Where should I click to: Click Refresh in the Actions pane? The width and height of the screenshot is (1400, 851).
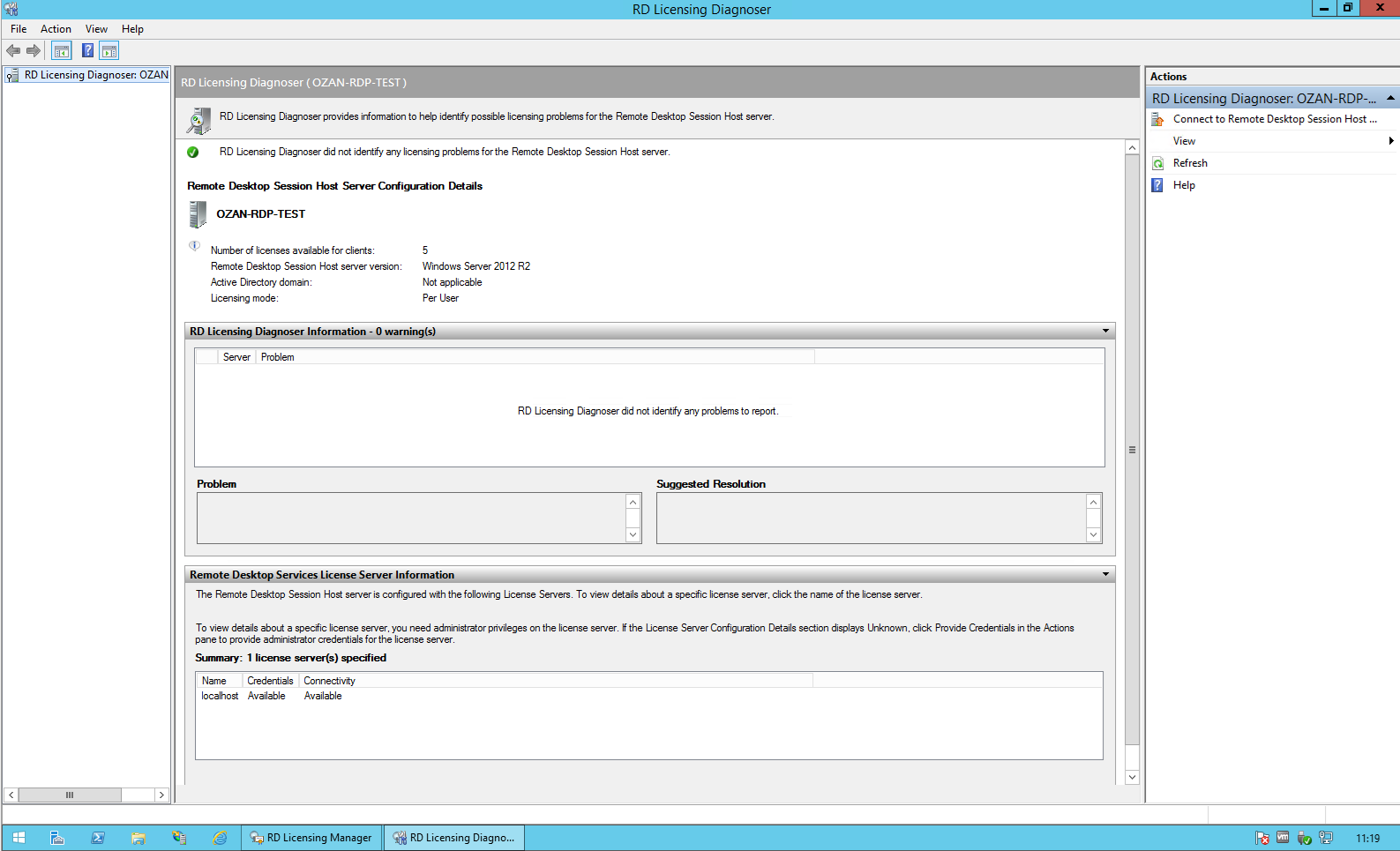pos(1190,163)
